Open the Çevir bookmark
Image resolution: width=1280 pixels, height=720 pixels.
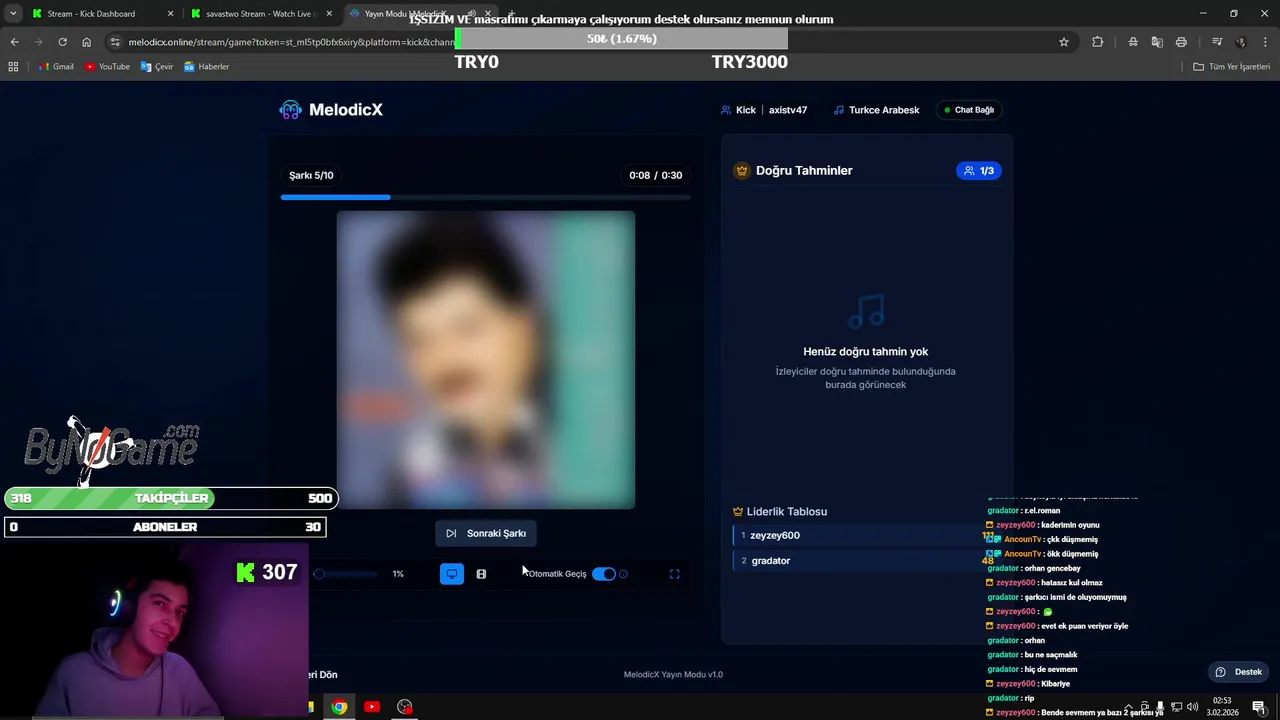[157, 67]
